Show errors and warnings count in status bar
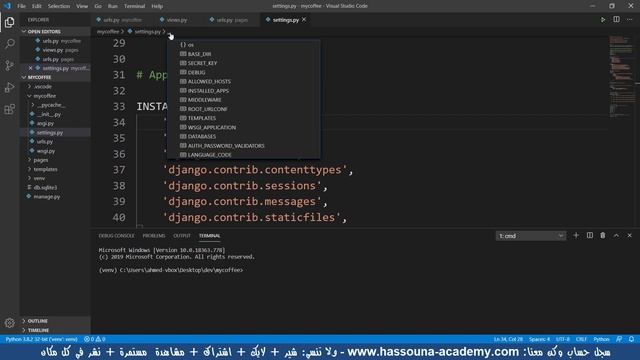640x360 pixels. (95, 339)
